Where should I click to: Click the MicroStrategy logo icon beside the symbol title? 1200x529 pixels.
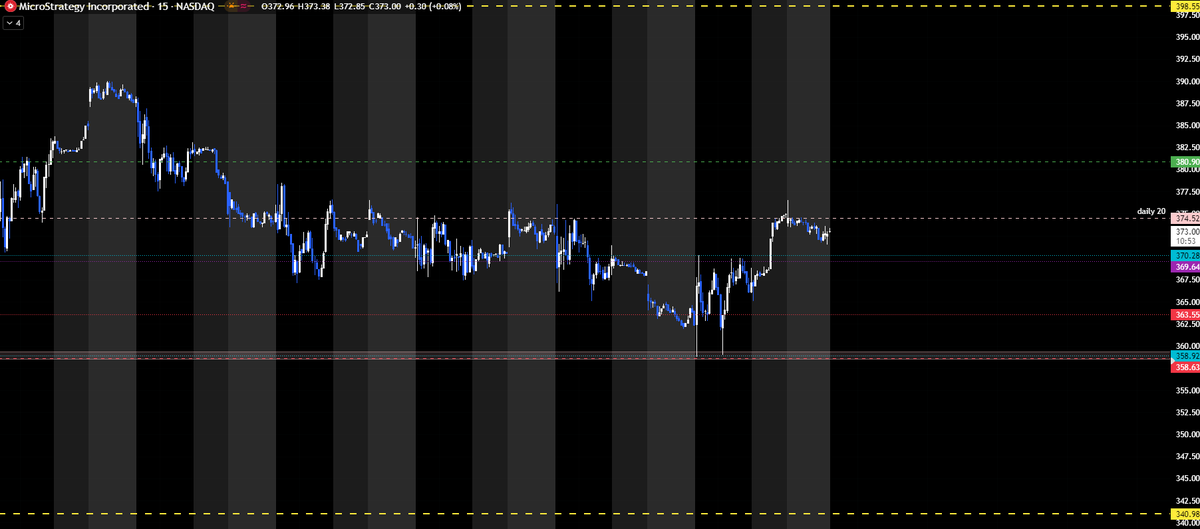point(10,7)
